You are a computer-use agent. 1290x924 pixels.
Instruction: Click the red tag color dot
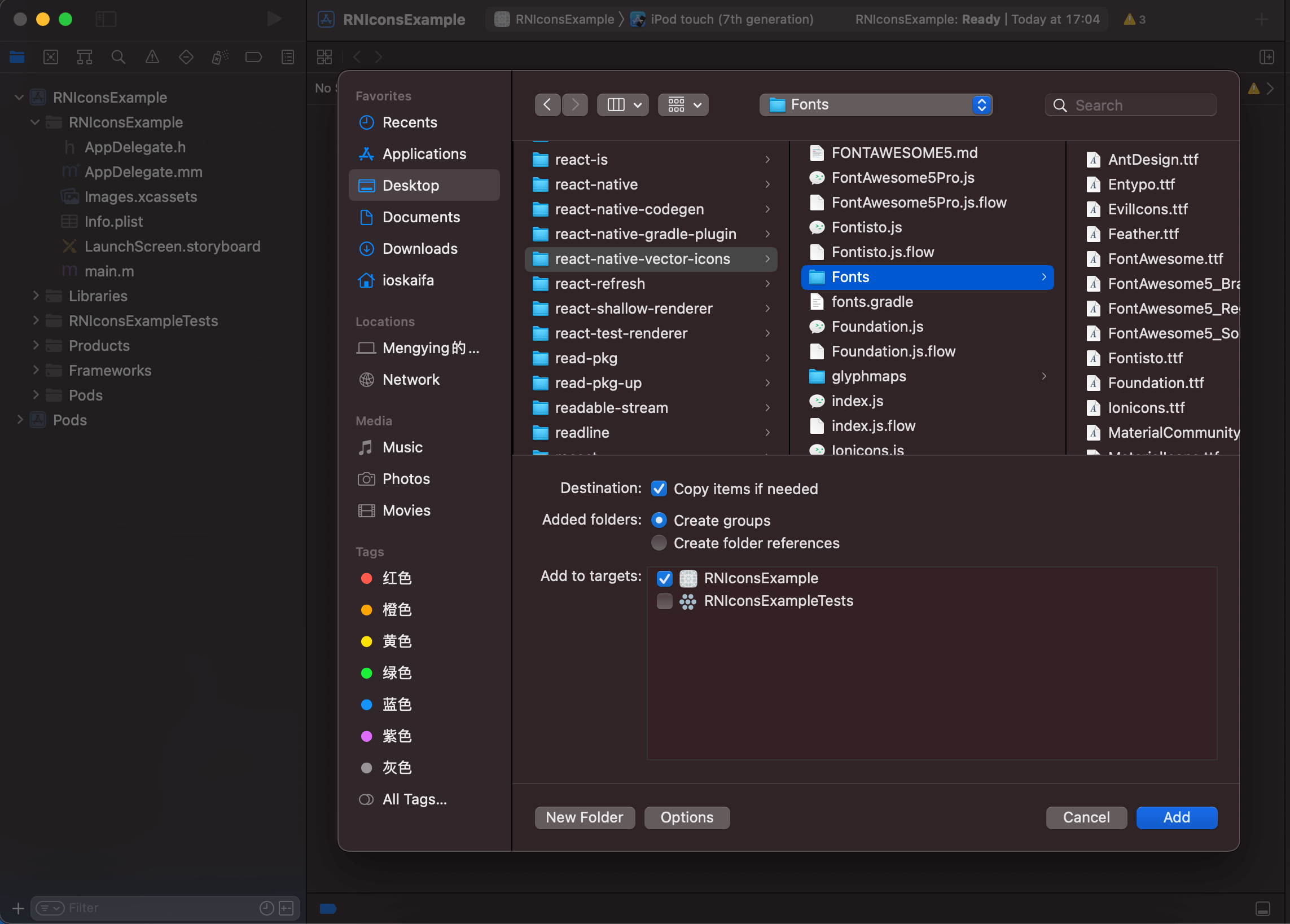(366, 578)
